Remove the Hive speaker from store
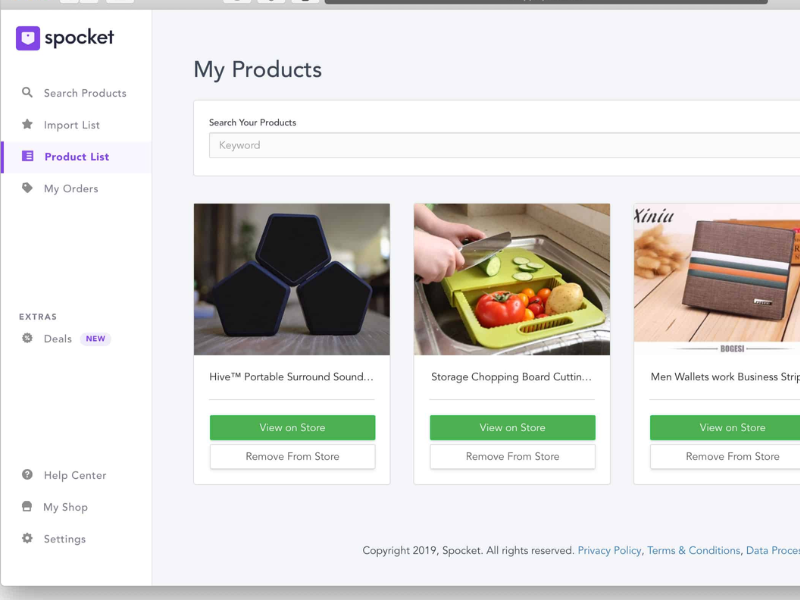This screenshot has height=600, width=800. [x=292, y=457]
